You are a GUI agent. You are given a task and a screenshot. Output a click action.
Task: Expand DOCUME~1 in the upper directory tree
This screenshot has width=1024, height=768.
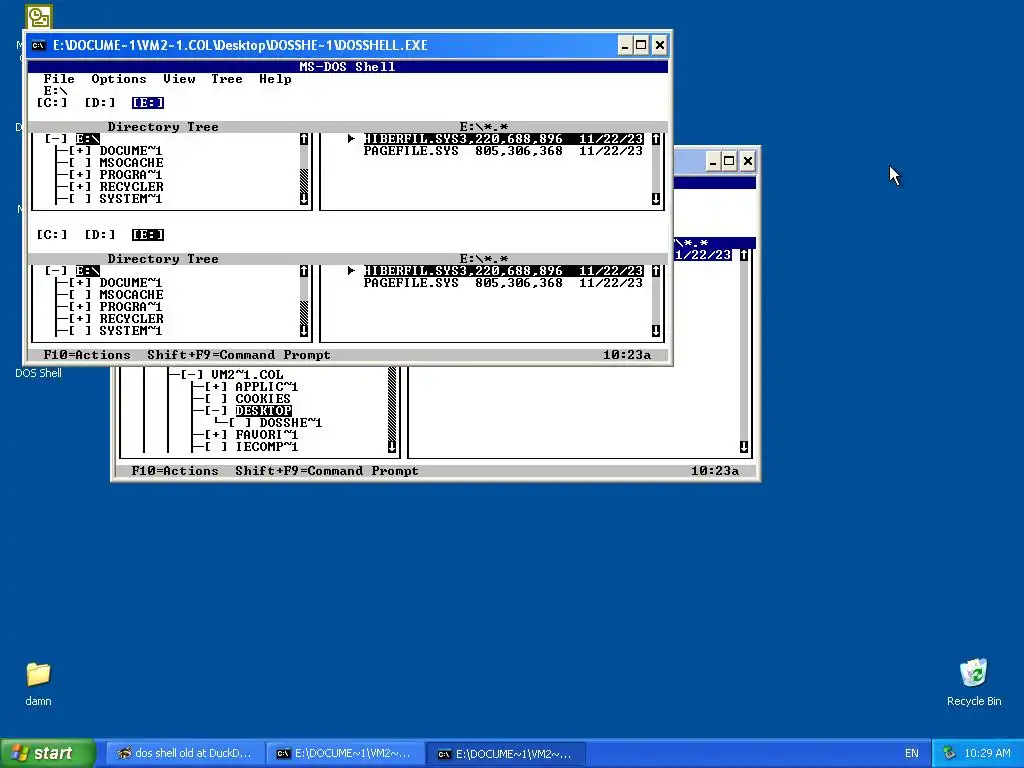click(80, 151)
